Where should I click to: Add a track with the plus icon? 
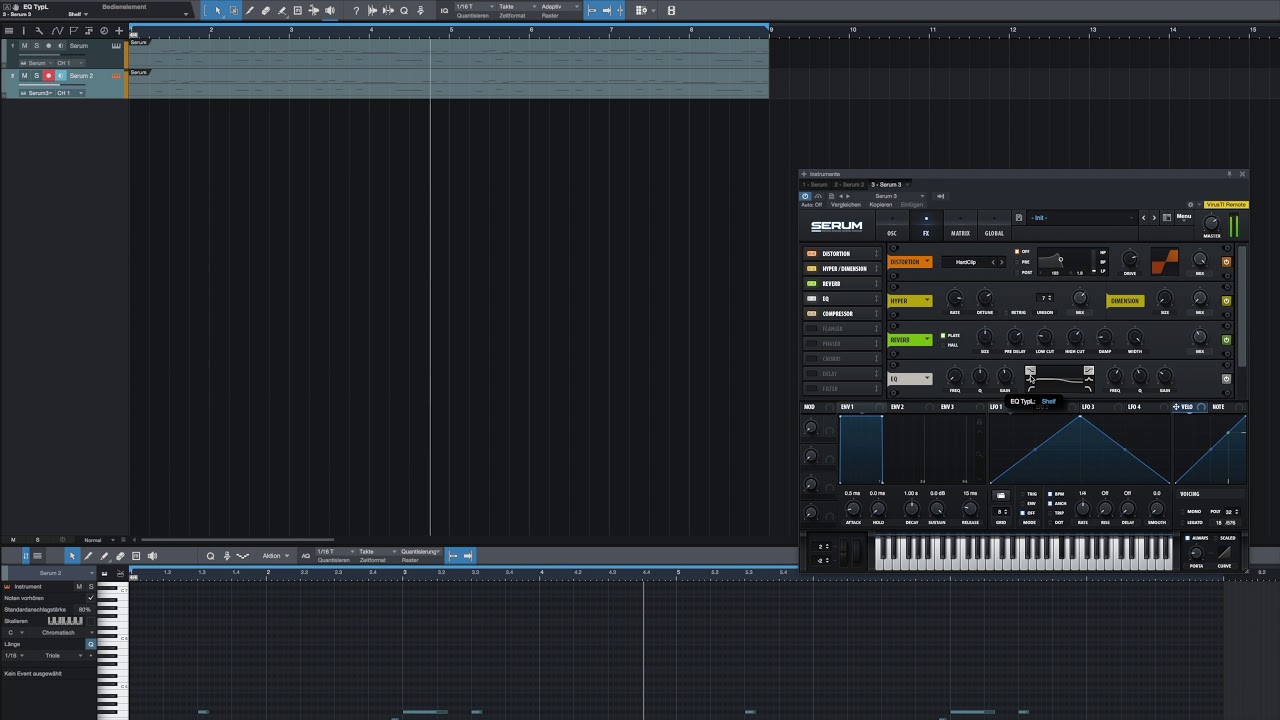[119, 31]
